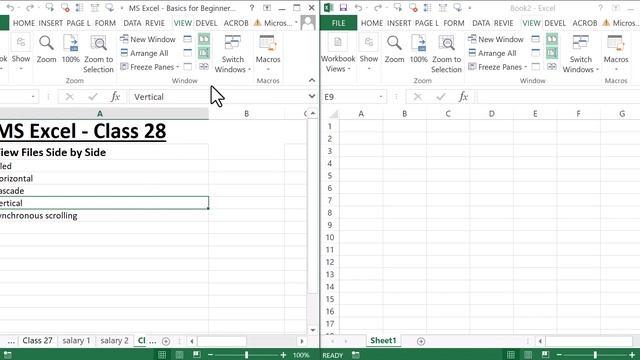Click row 9 header in Book2
640x360 pixels.
coord(330,225)
